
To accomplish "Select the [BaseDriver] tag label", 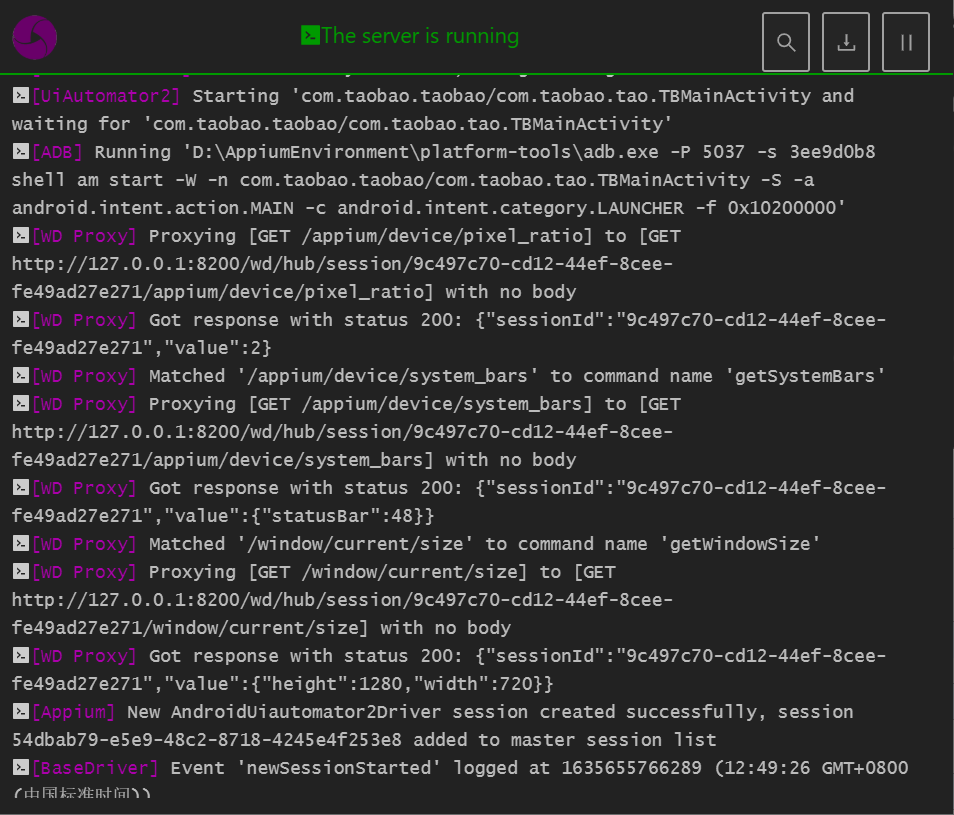I will tap(95, 768).
